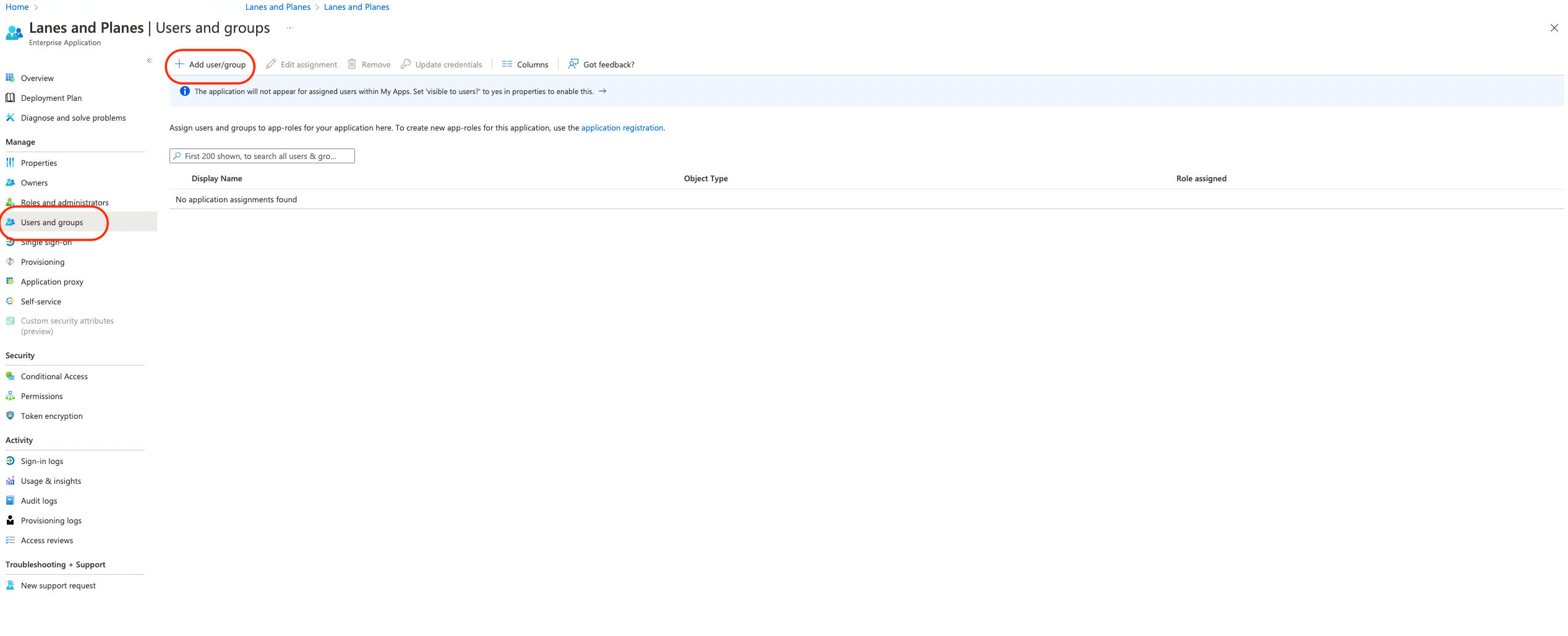Click the Got feedback person icon
This screenshot has height=636, width=1568.
[573, 64]
